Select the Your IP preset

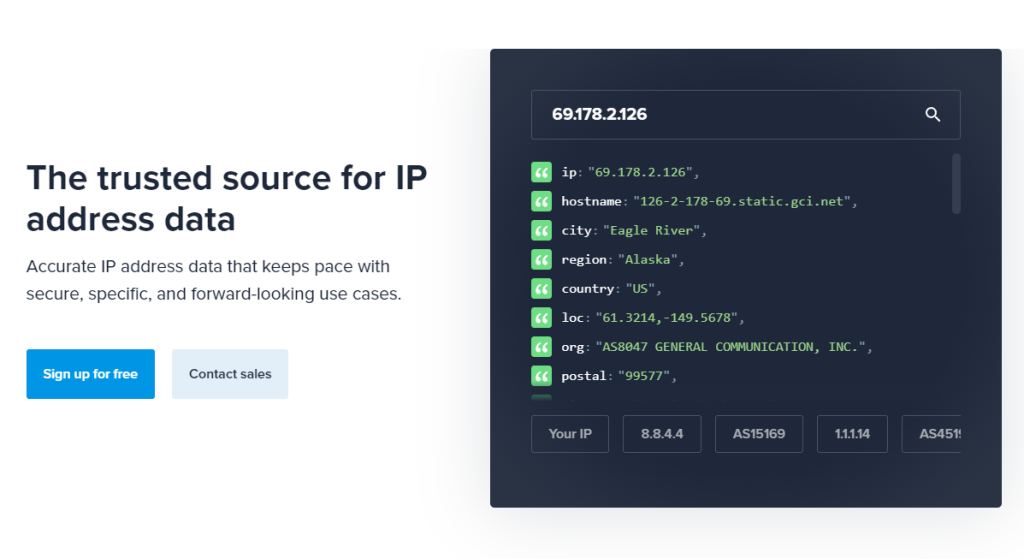[x=570, y=434]
